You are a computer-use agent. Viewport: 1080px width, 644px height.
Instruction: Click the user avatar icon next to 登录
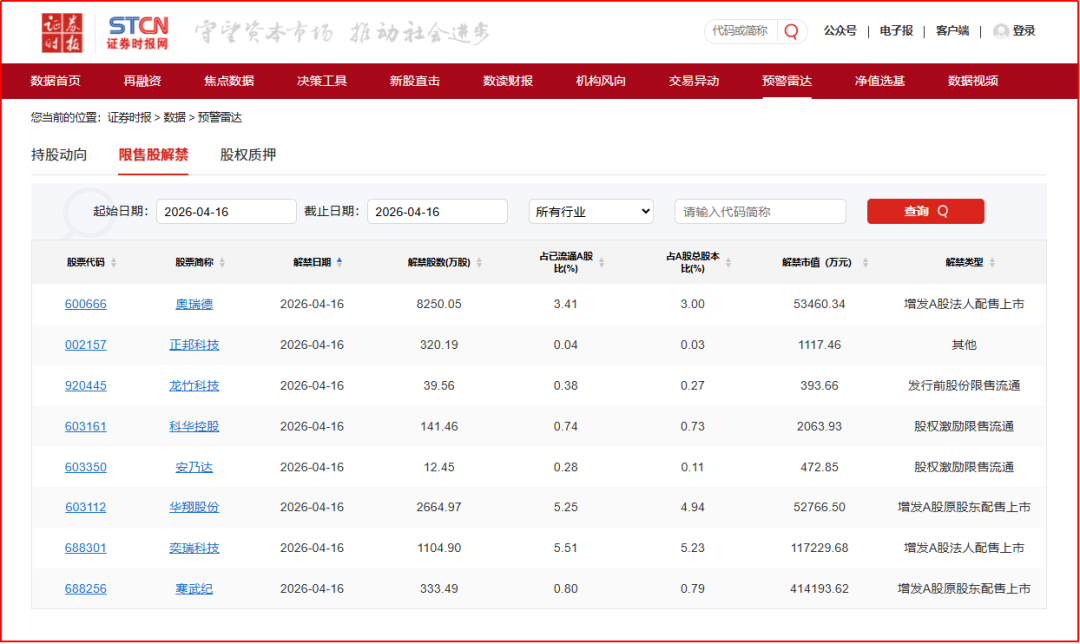[1001, 31]
